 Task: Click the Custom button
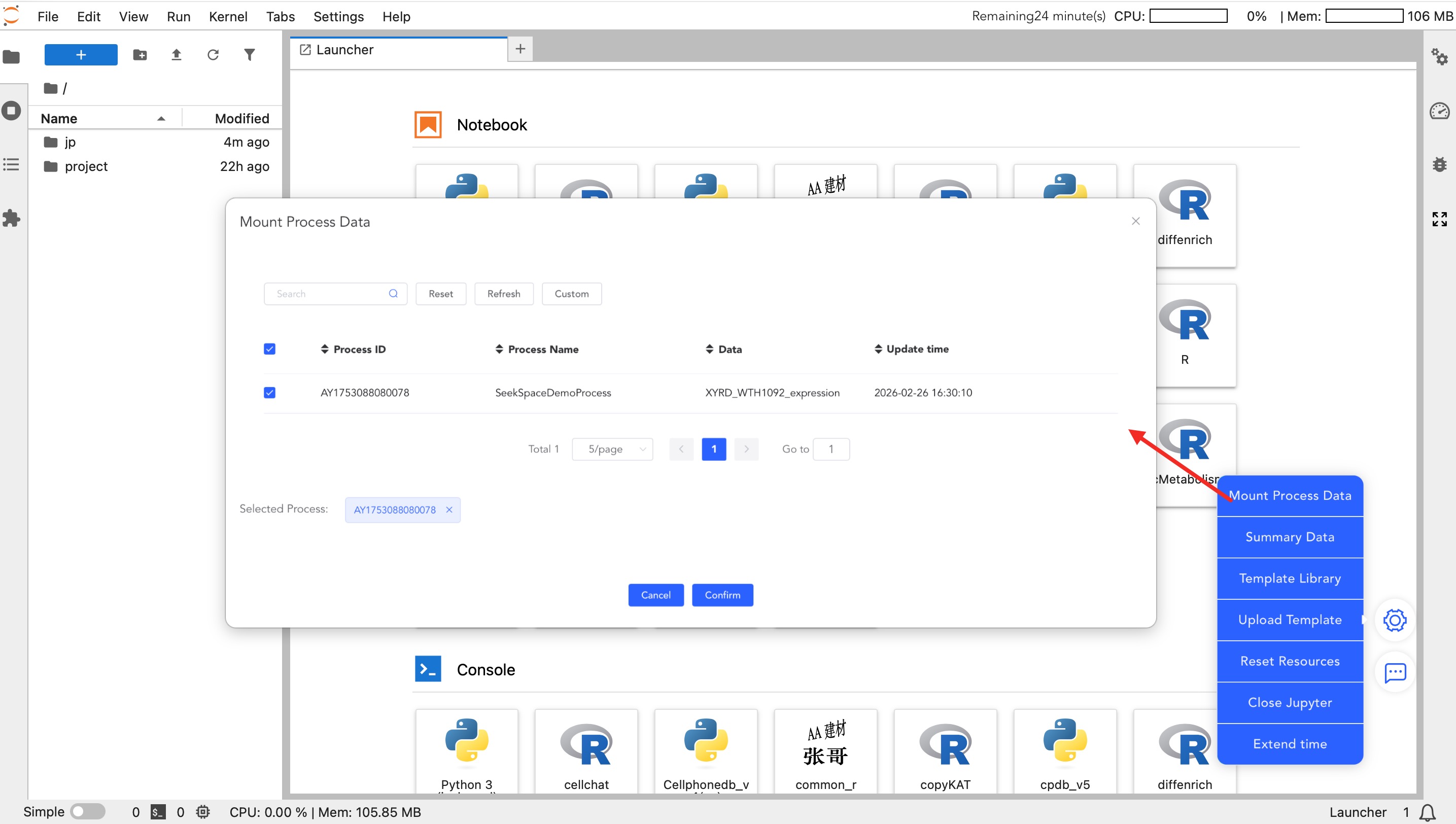(571, 294)
